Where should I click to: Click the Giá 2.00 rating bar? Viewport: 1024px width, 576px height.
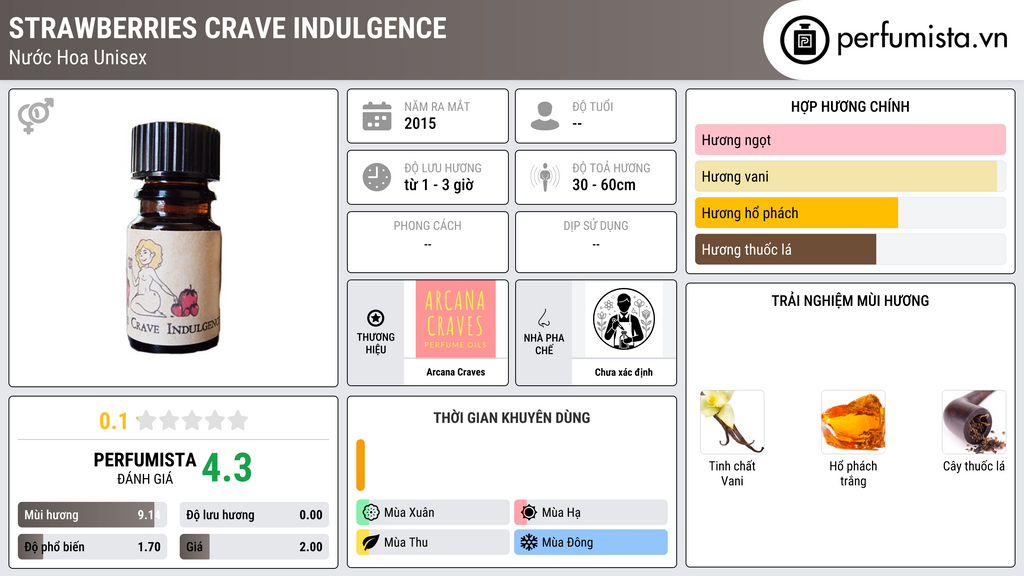pyautogui.click(x=254, y=547)
